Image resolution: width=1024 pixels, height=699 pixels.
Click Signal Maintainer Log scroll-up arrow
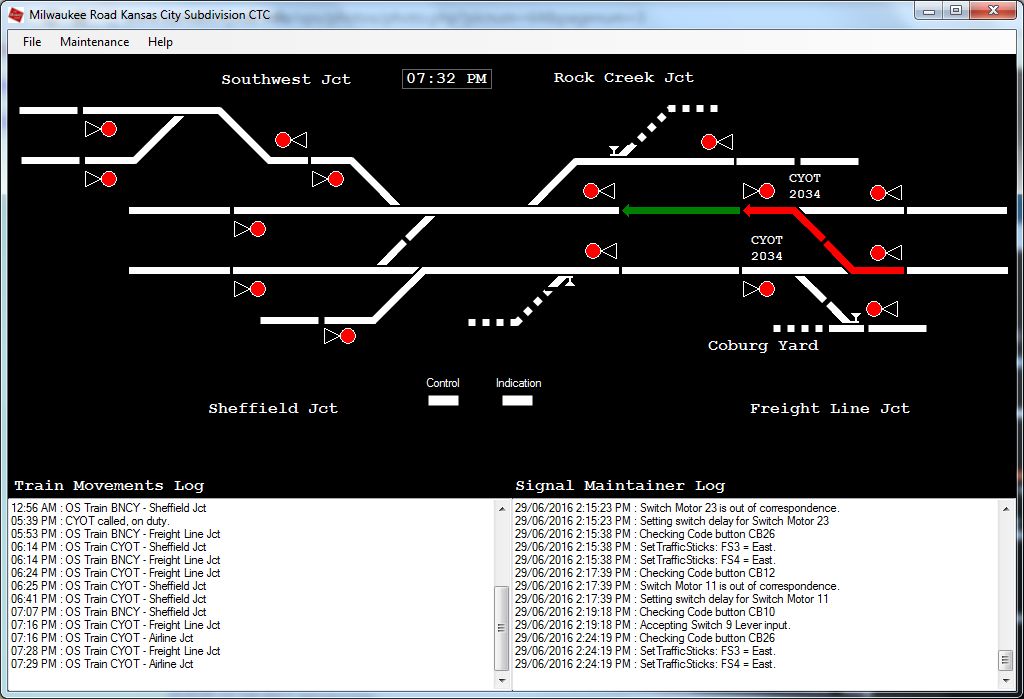(1006, 508)
